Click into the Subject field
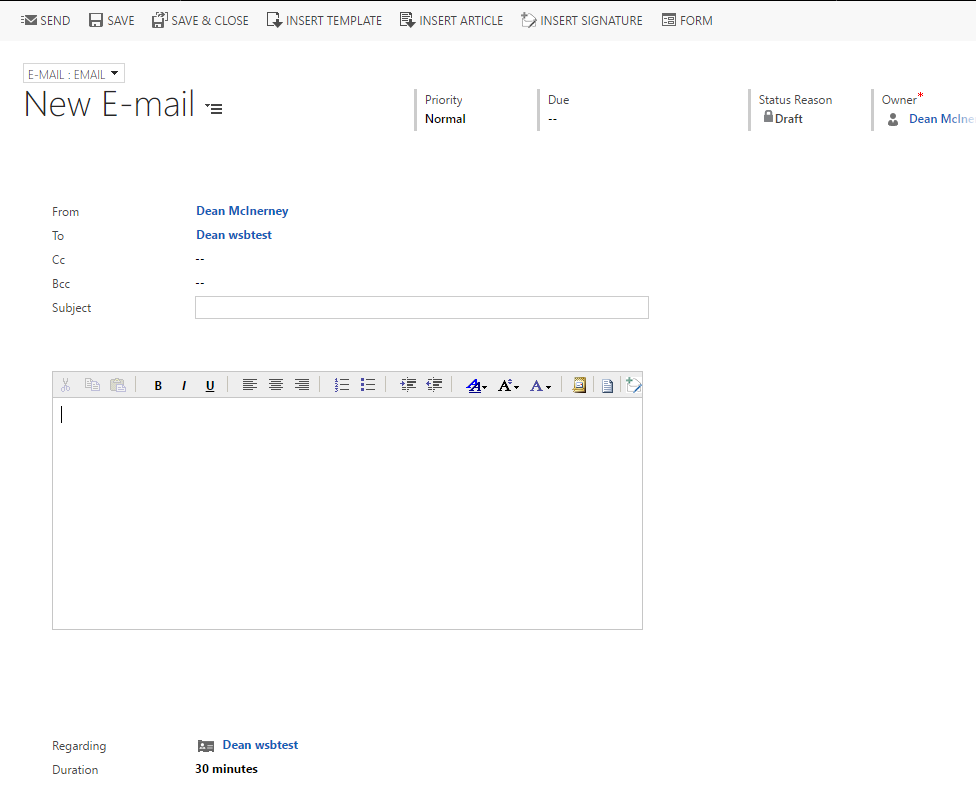Image resolution: width=976 pixels, height=790 pixels. (x=421, y=308)
